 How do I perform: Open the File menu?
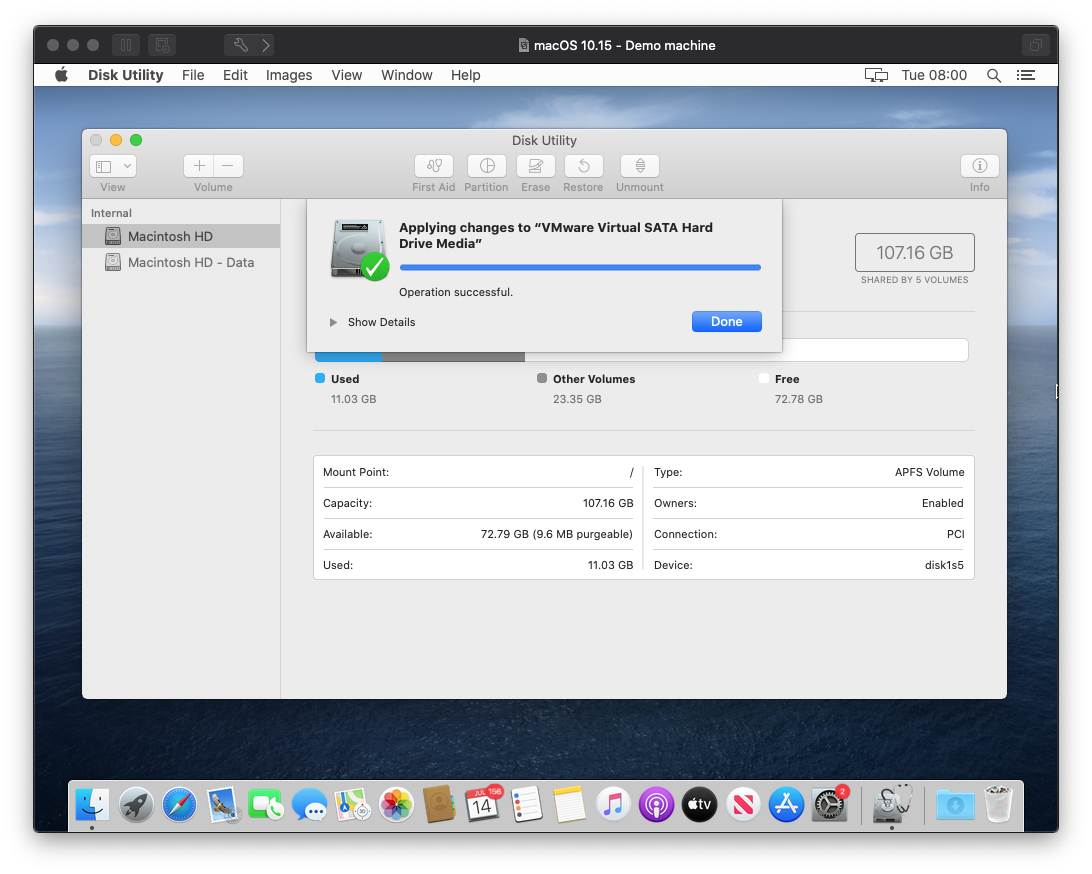(193, 75)
